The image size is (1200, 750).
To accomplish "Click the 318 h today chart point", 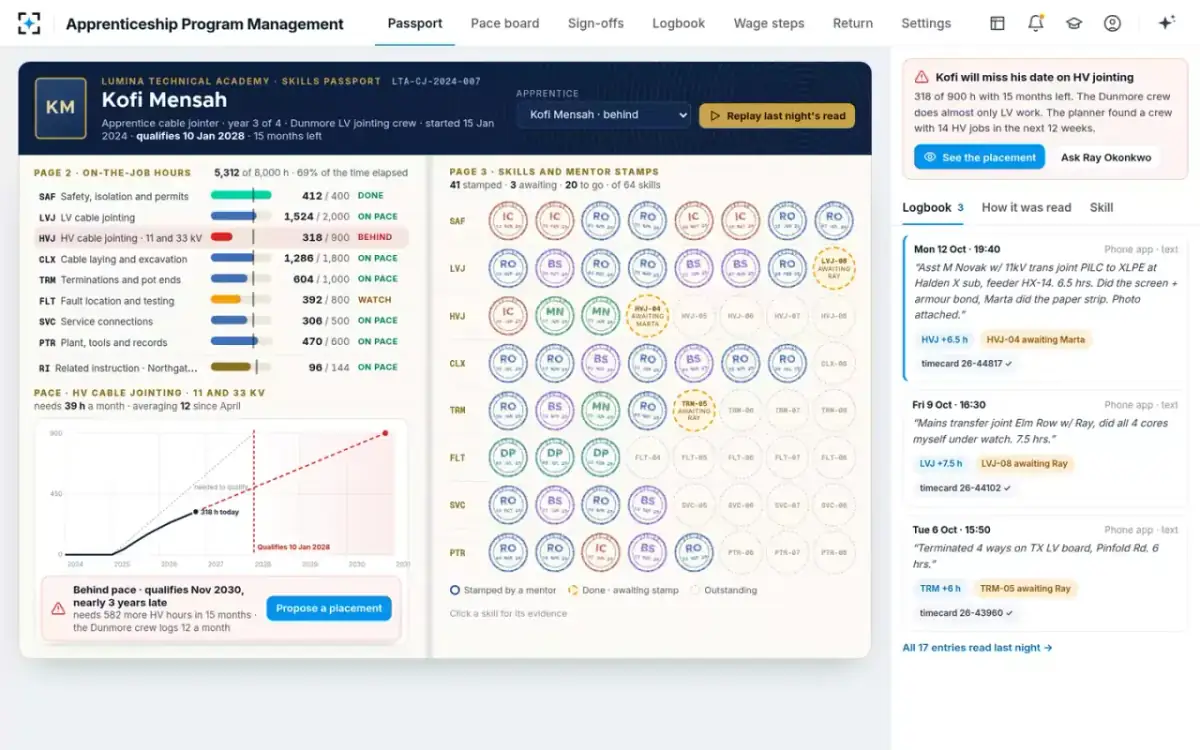I will [x=195, y=512].
